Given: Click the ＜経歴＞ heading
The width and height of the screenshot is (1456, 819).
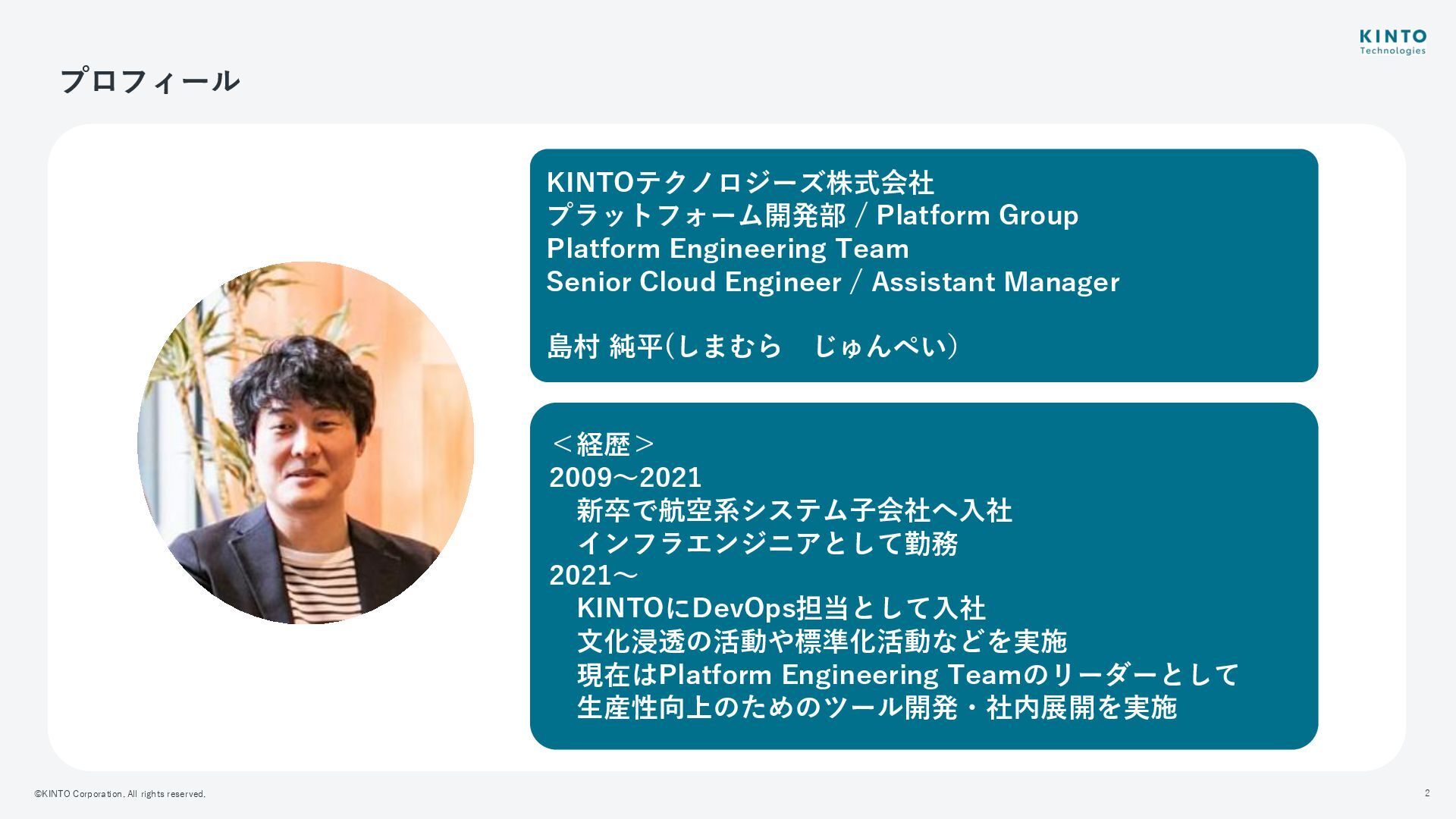Looking at the screenshot, I should 602,444.
